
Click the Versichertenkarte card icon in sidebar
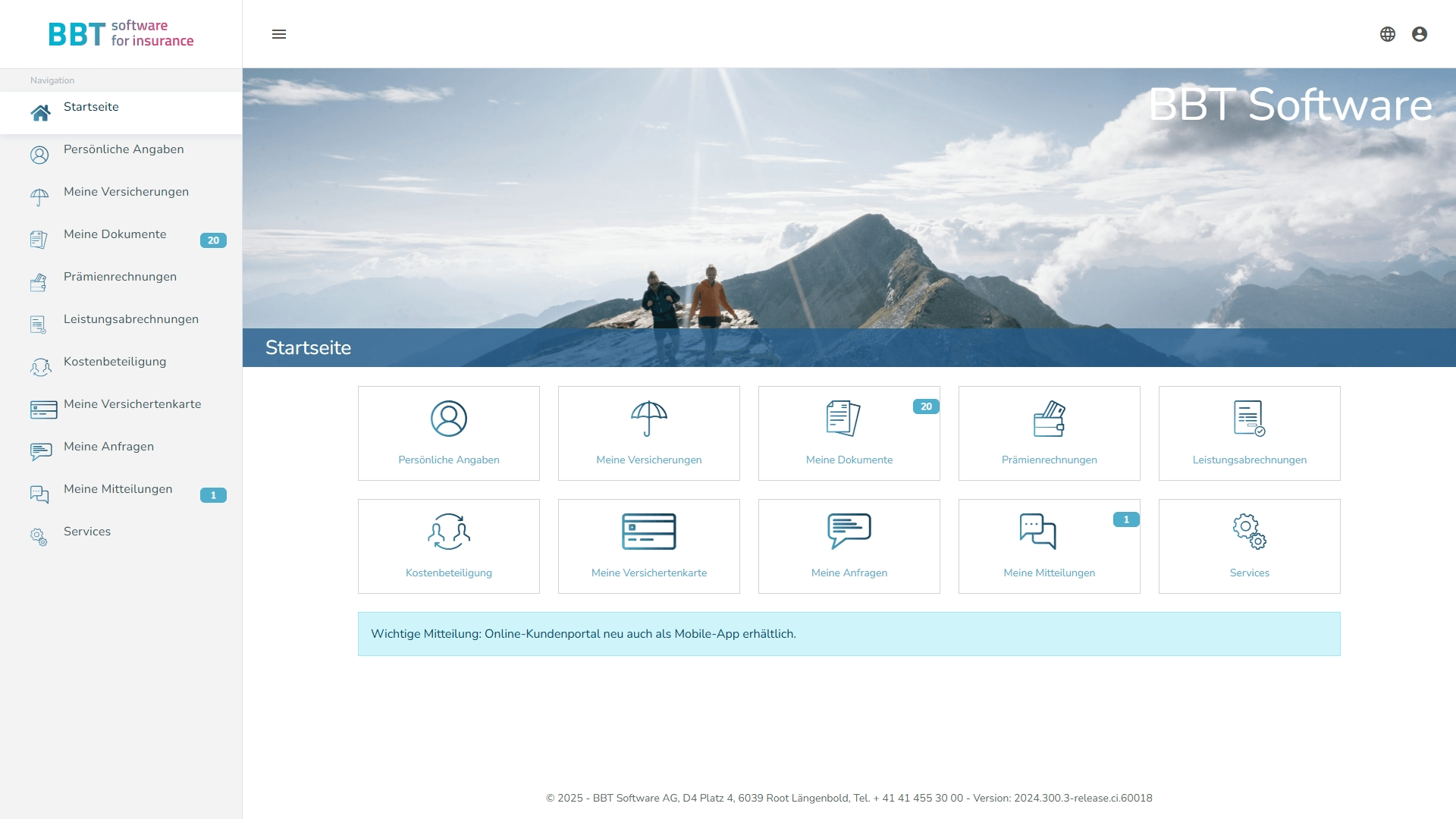click(44, 410)
